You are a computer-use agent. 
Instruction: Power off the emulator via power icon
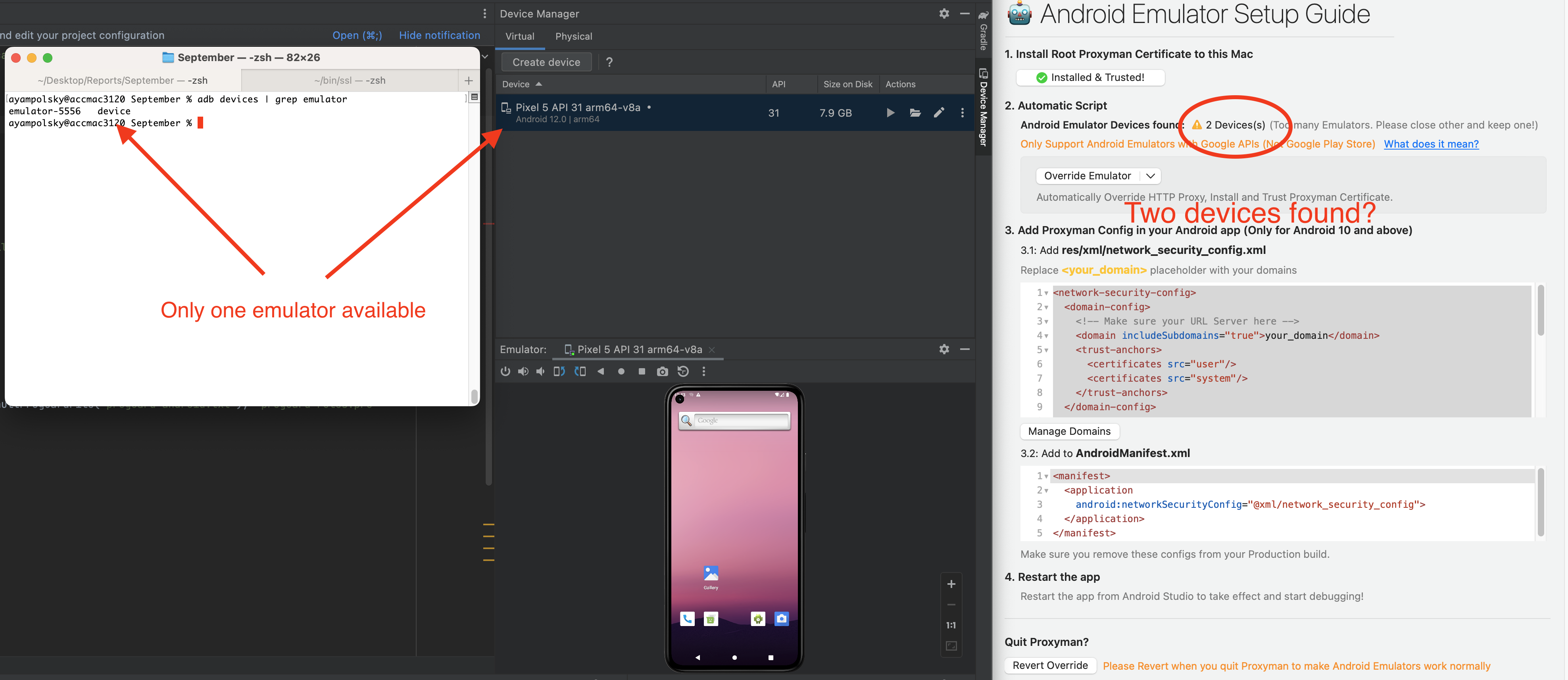pos(505,371)
